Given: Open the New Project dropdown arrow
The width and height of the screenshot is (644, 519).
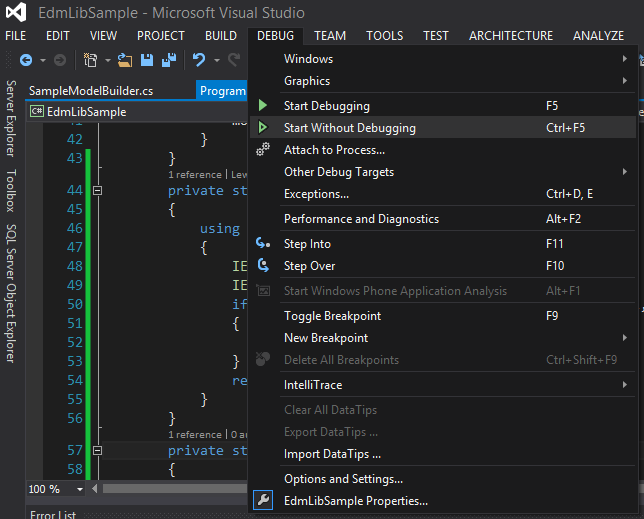Looking at the screenshot, I should coord(108,60).
